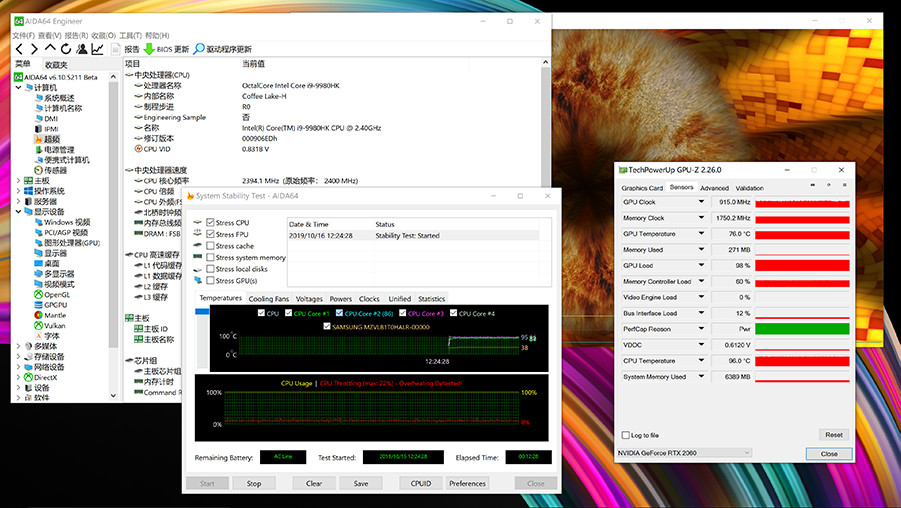Select 便携式计算机 tree item
Screen dimensions: 901x508
(67, 160)
